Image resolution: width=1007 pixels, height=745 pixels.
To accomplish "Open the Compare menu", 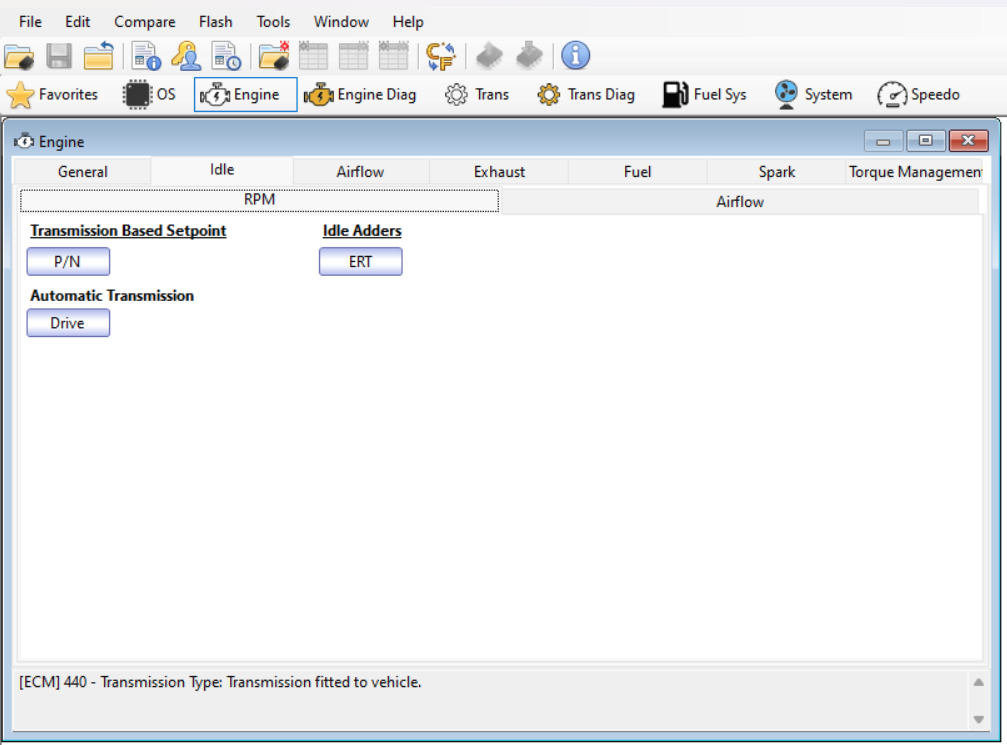I will [144, 22].
